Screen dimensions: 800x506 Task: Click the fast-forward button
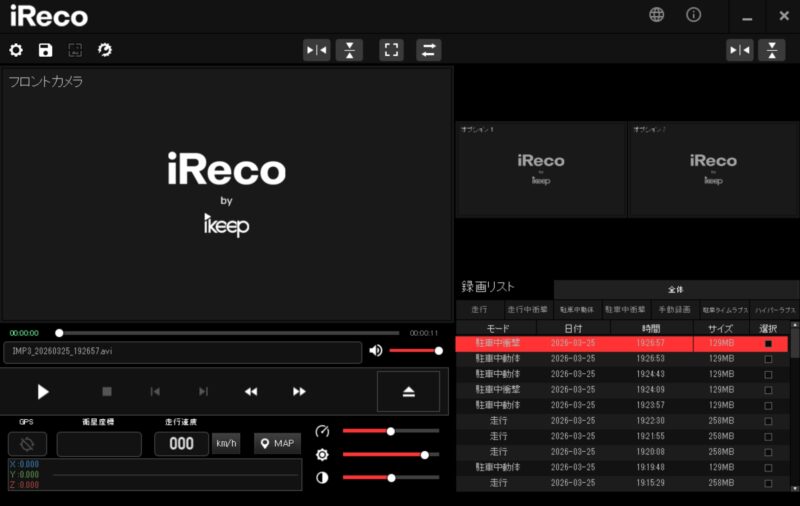pos(299,391)
